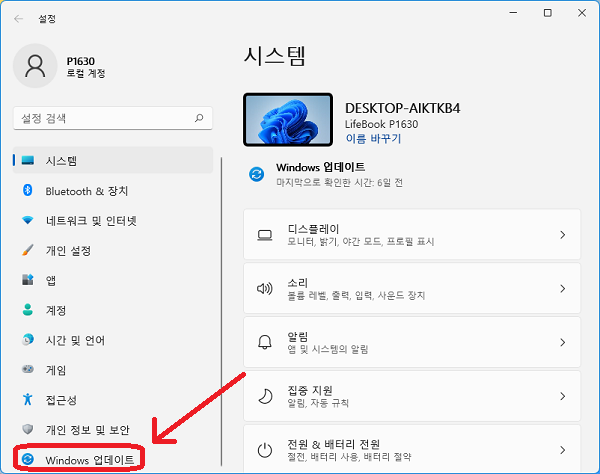Select 시스템 in the sidebar

click(x=113, y=160)
